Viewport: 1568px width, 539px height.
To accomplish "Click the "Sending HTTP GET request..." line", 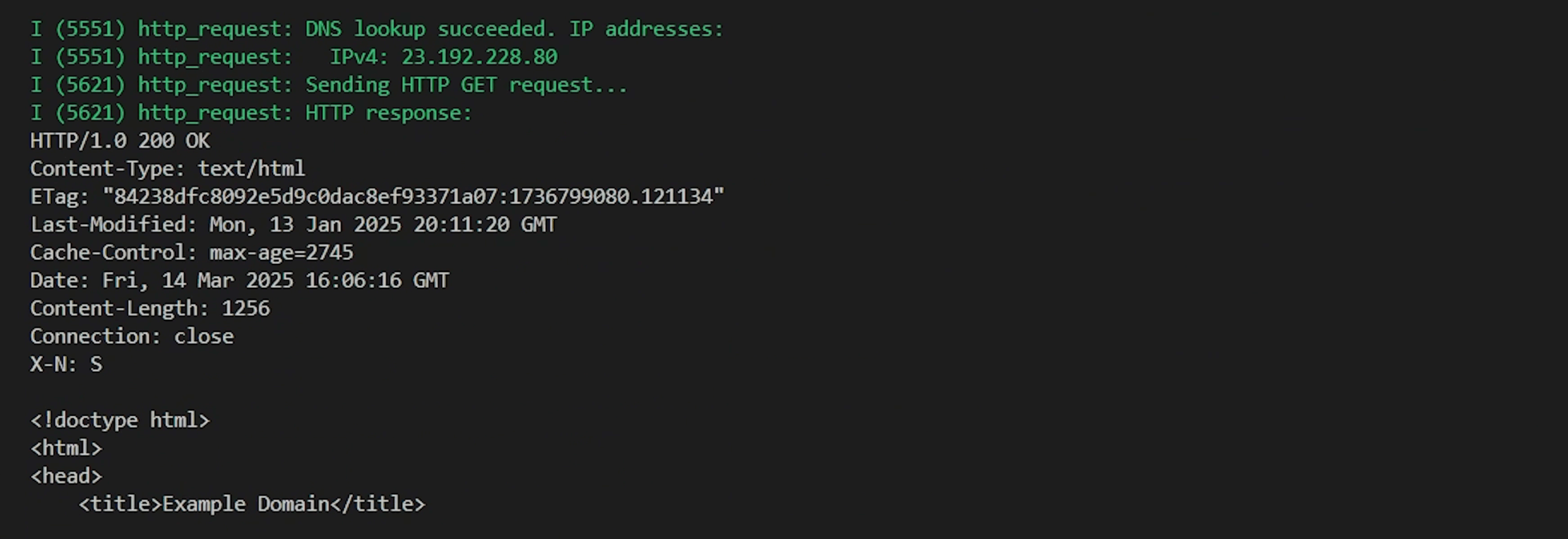I will point(466,85).
